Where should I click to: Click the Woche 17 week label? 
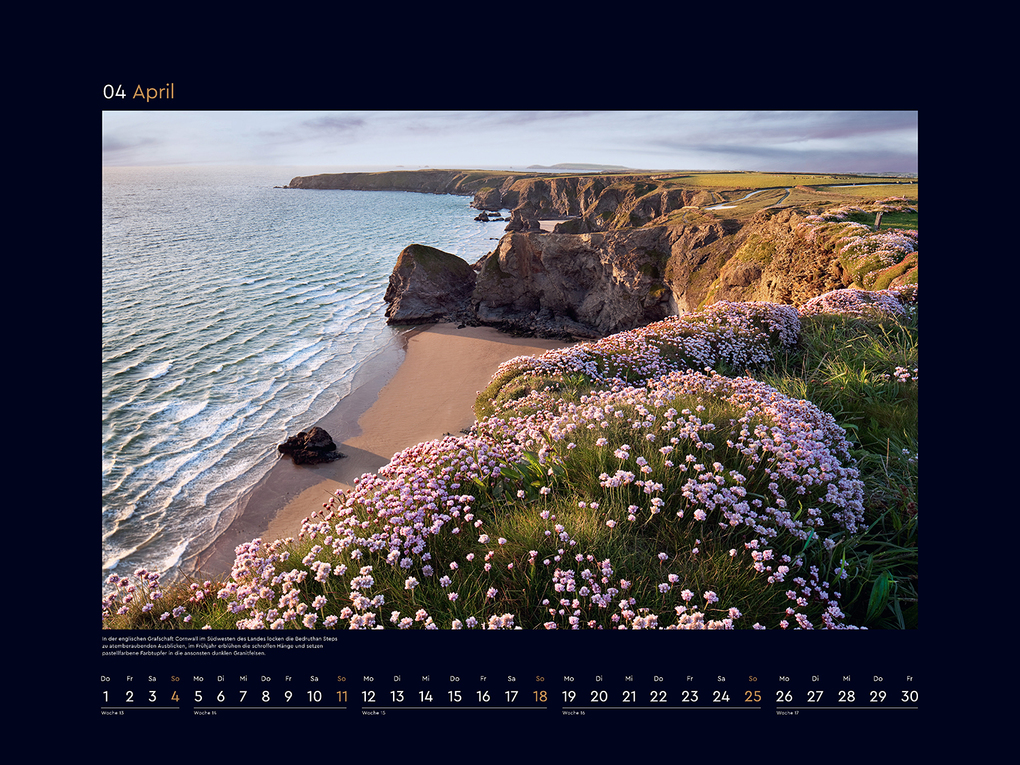click(787, 713)
